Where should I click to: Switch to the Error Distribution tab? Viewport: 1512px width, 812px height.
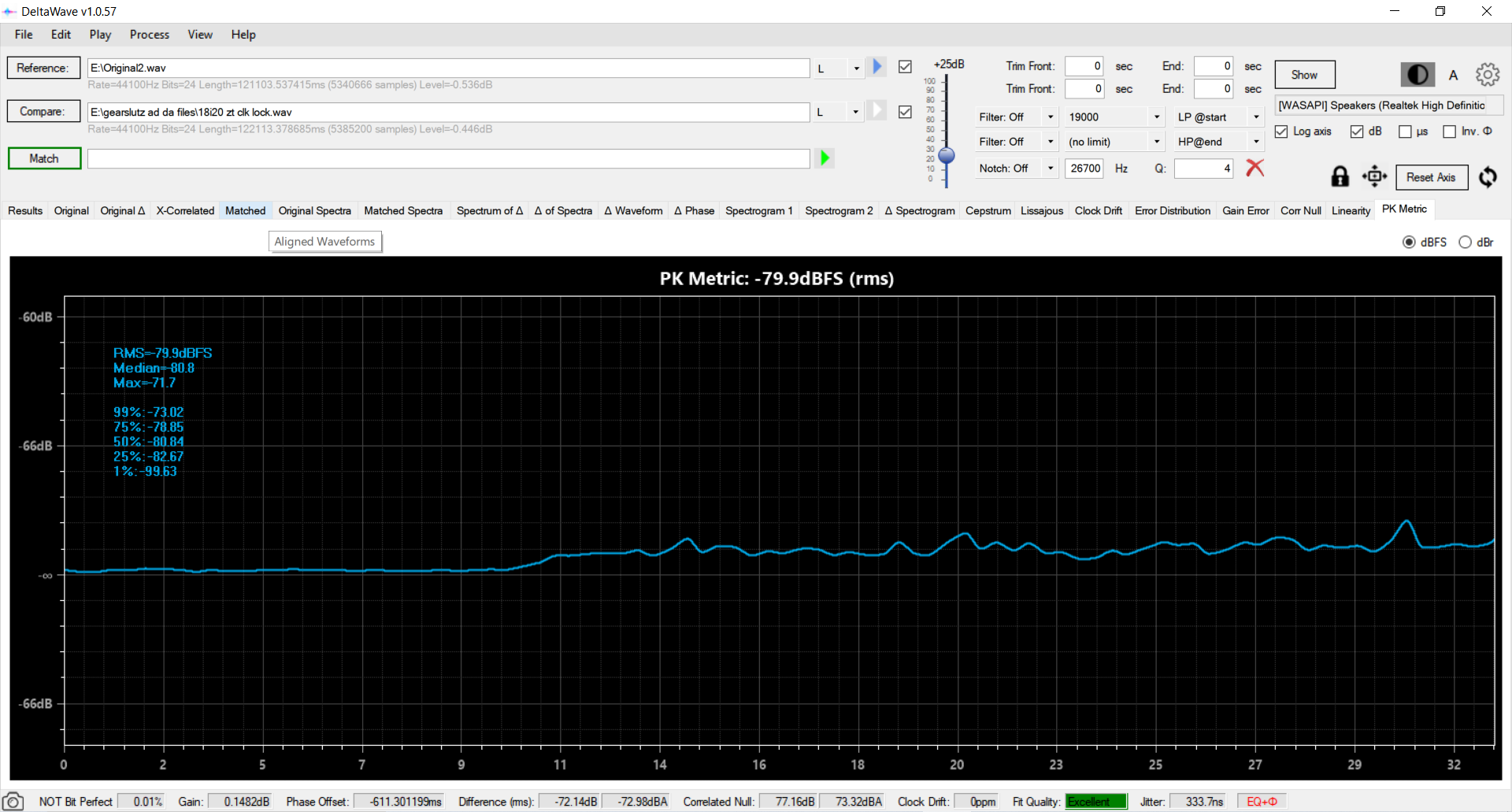[1172, 210]
